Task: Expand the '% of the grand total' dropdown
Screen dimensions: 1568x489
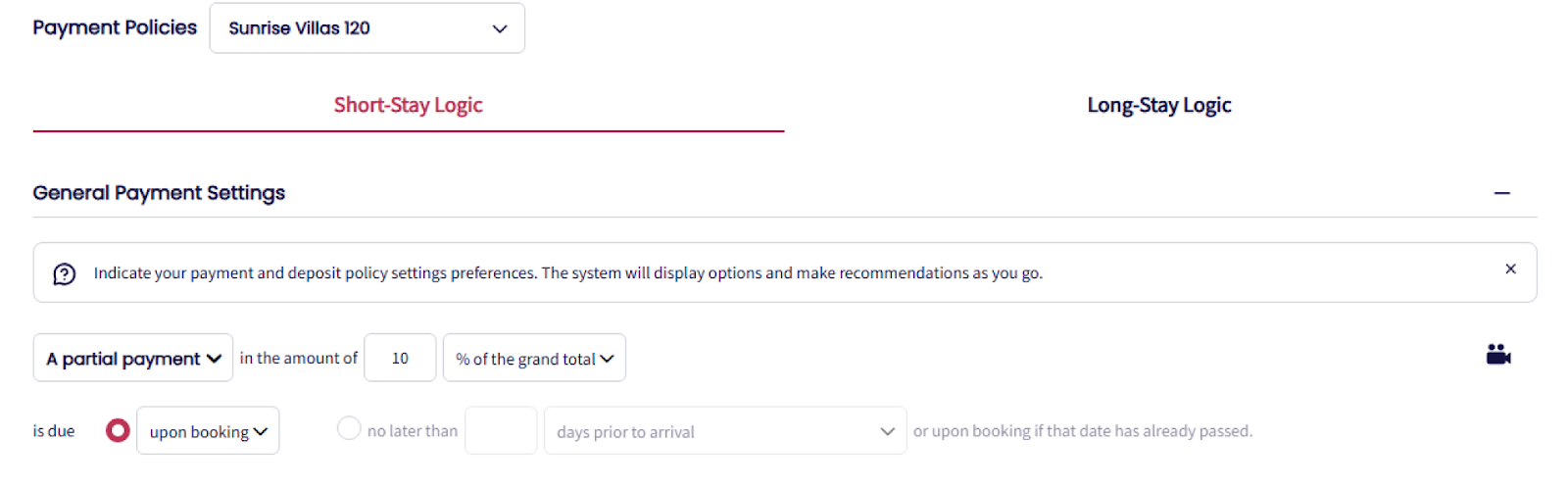Action: point(533,359)
